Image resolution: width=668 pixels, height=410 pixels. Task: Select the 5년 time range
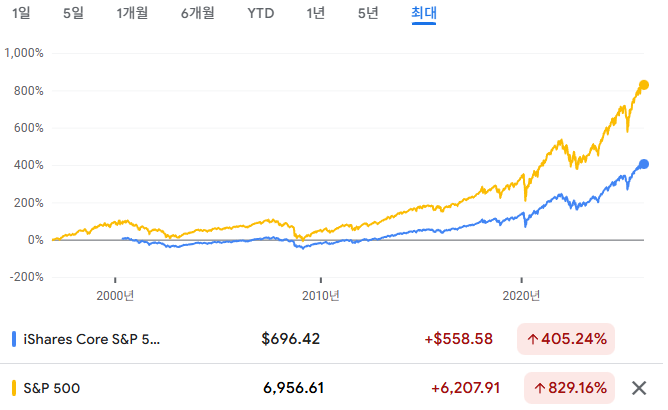click(368, 14)
